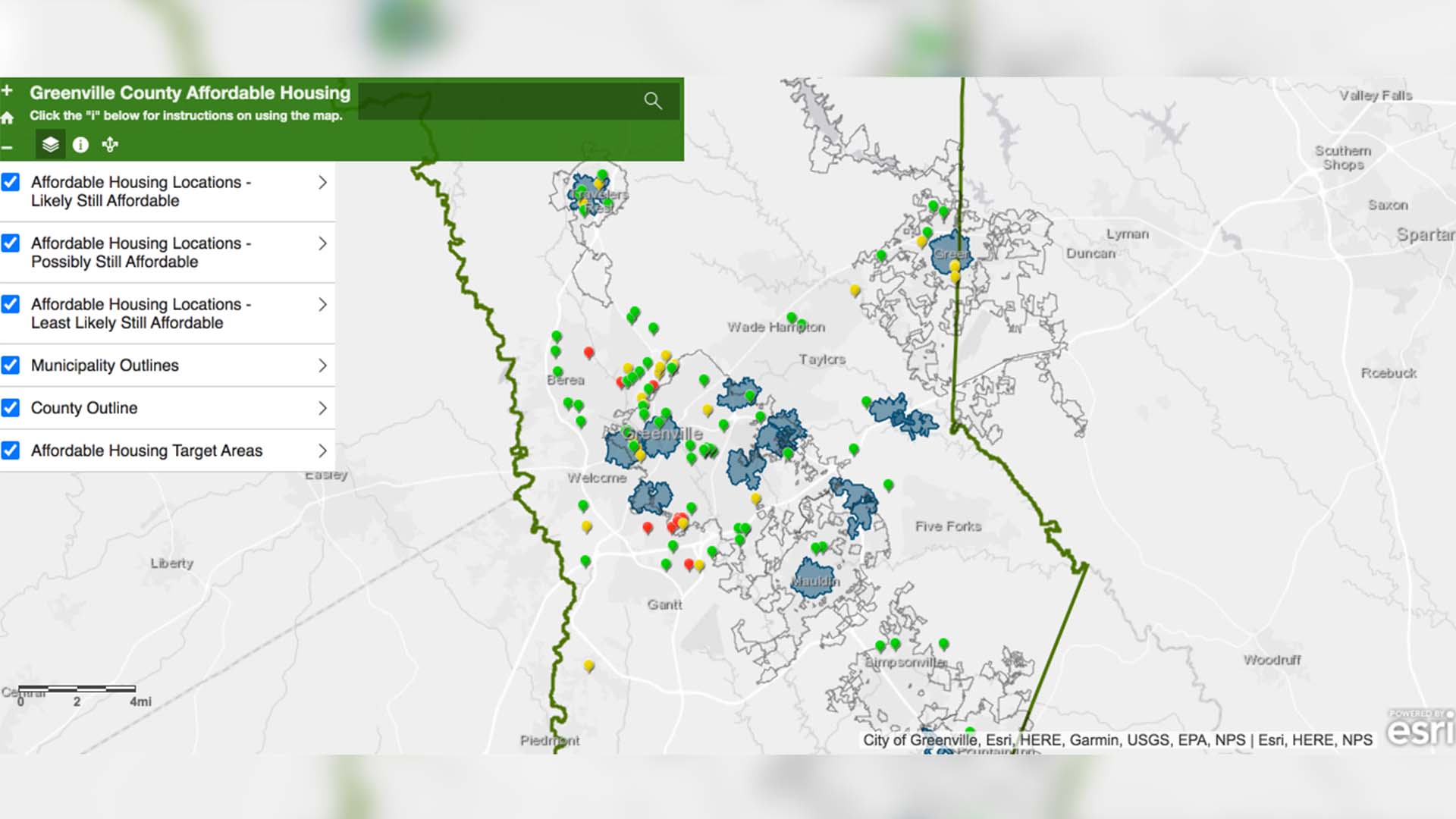The image size is (1456, 819).
Task: Uncheck Likely Still Affordable layer
Action: pyautogui.click(x=11, y=182)
